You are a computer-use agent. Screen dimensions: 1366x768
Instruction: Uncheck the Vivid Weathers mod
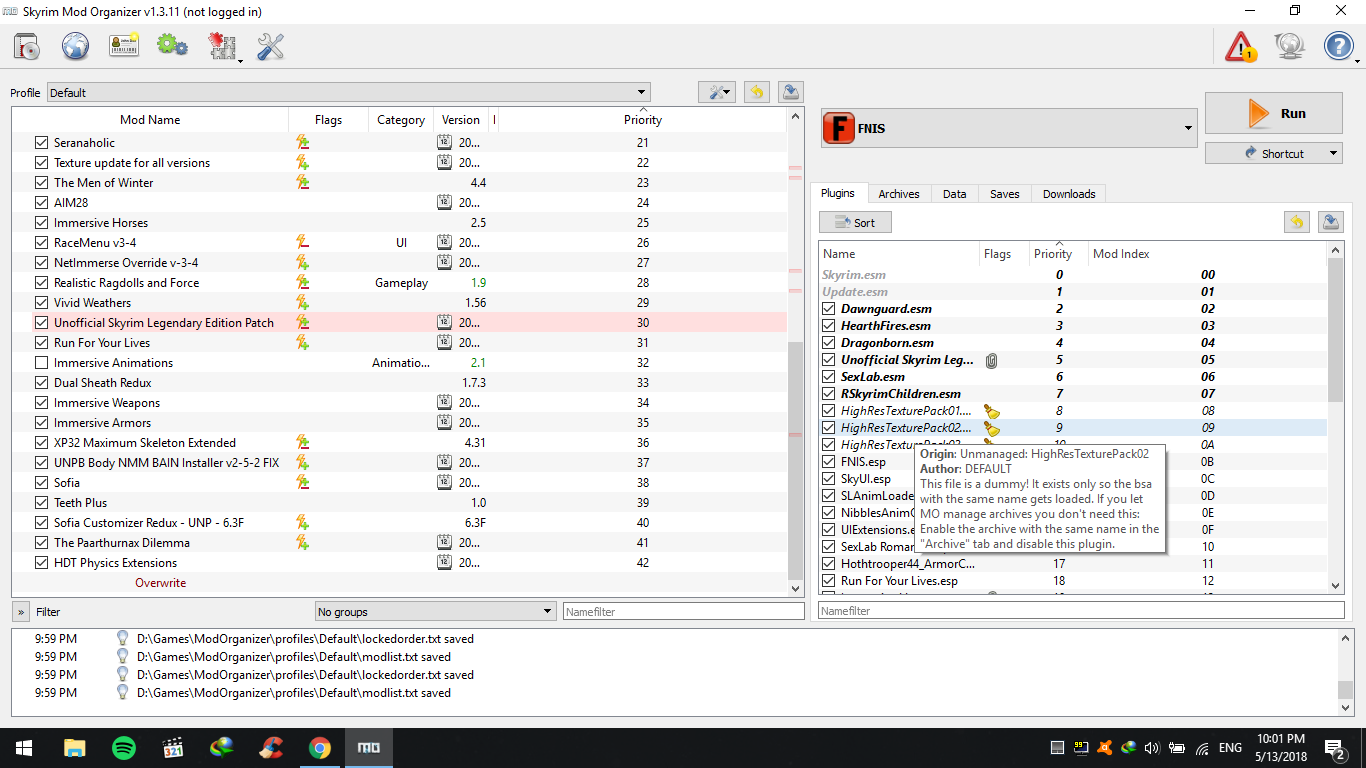[41, 303]
